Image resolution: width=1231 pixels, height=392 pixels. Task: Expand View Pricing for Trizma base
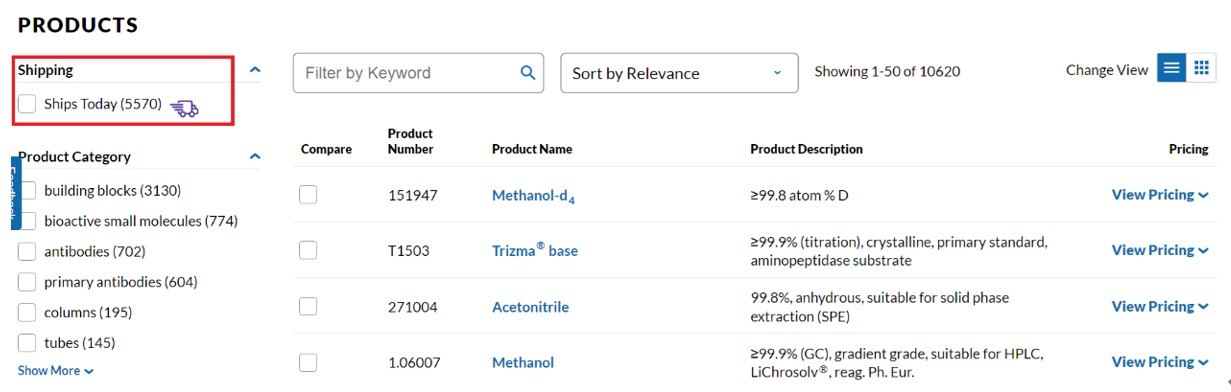[x=1160, y=250]
